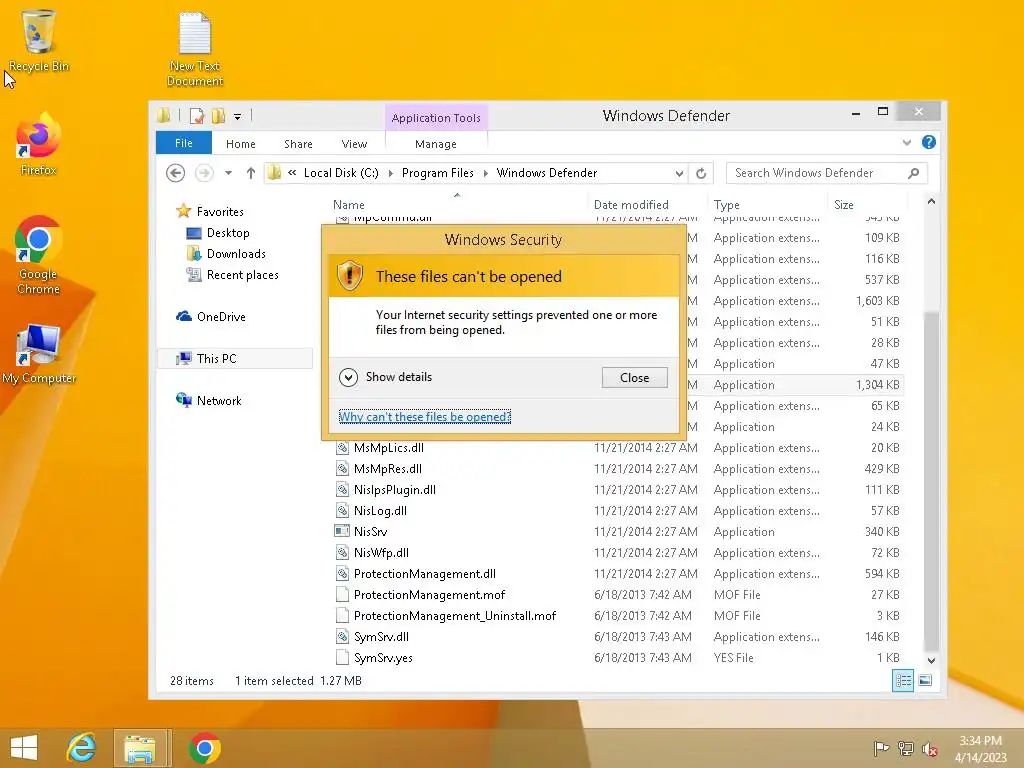Image resolution: width=1024 pixels, height=768 pixels.
Task: Refresh the Windows Defender folder view
Action: point(701,173)
